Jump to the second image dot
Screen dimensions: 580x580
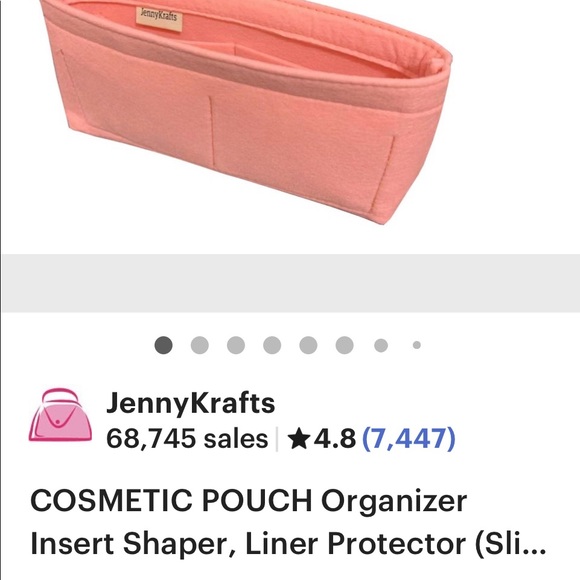(x=200, y=345)
